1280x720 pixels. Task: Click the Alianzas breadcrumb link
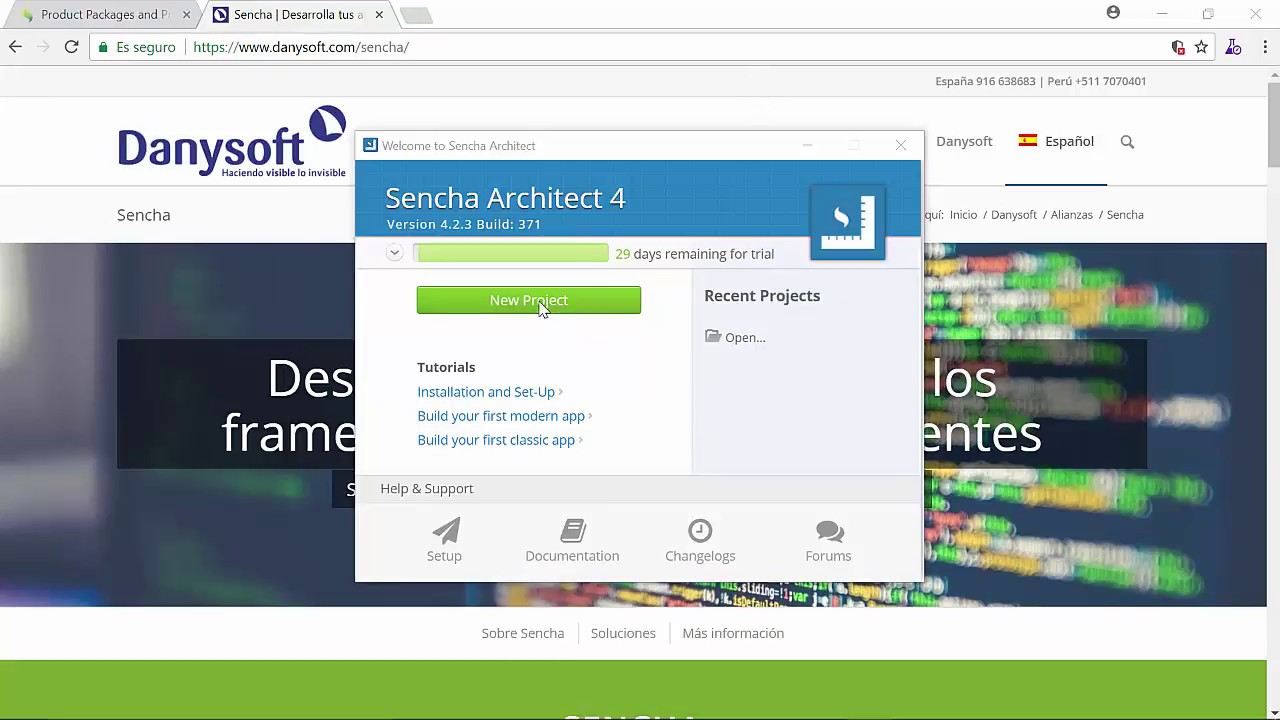pyautogui.click(x=1072, y=215)
